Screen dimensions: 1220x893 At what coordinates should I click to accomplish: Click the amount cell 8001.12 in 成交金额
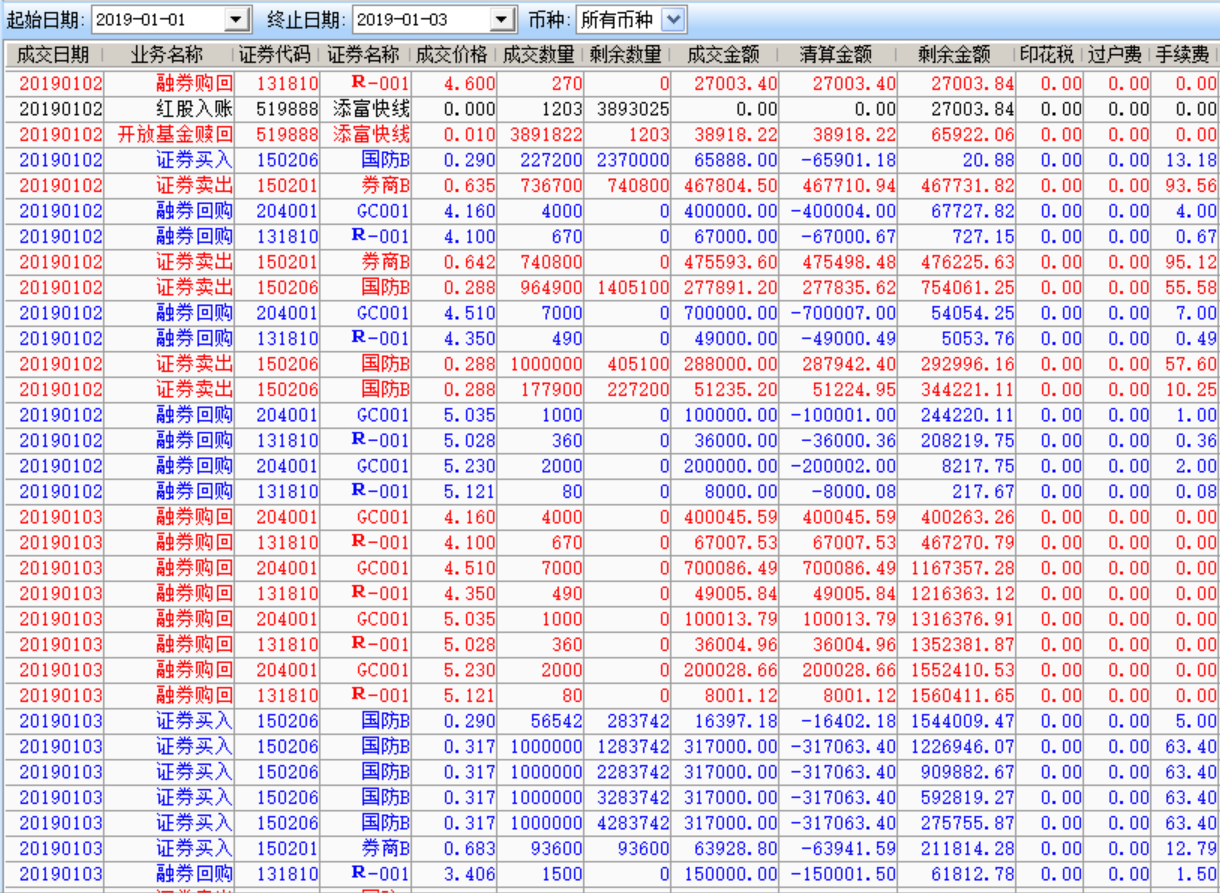point(725,695)
